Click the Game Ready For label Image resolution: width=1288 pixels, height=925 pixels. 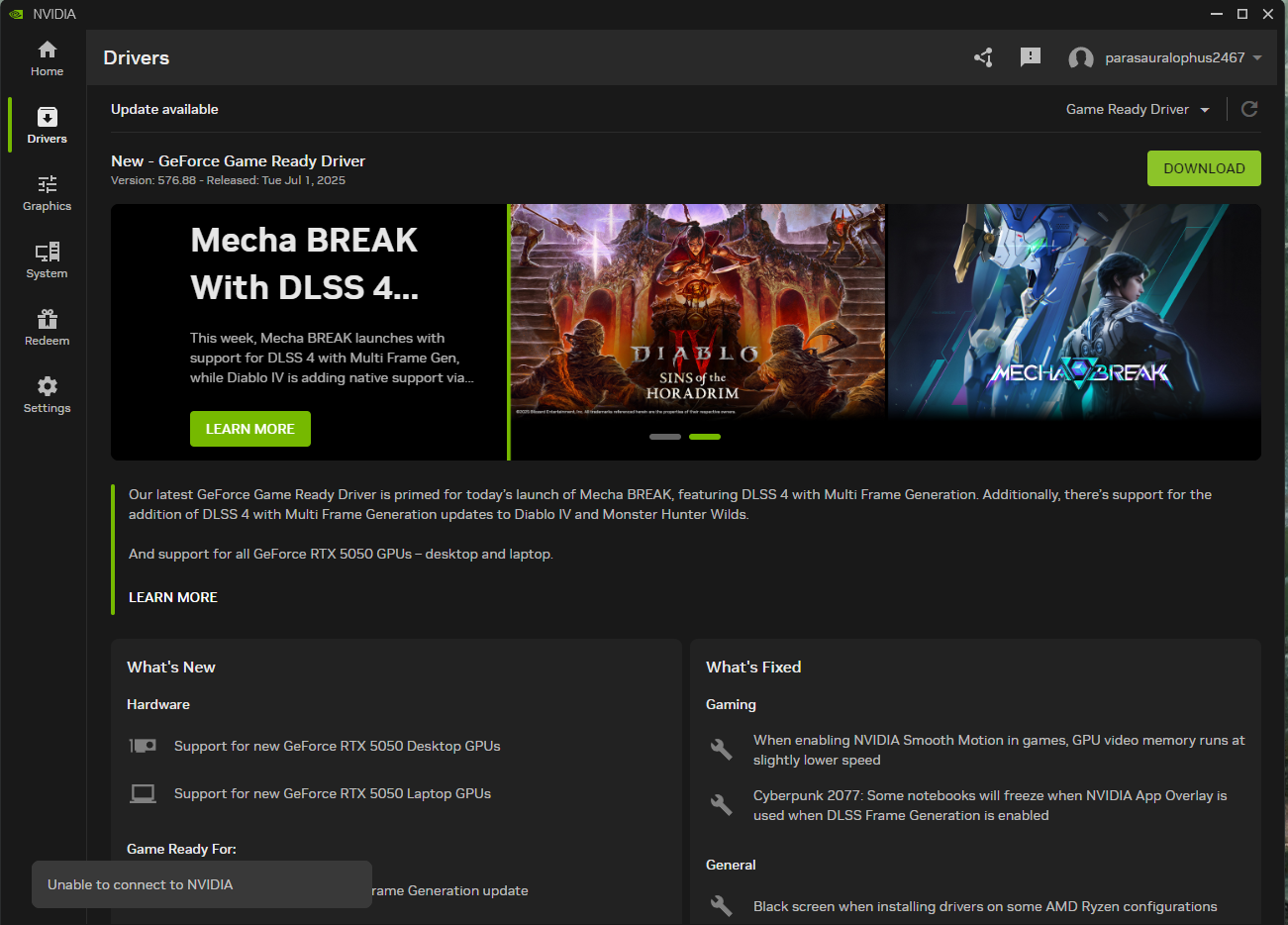tap(181, 849)
